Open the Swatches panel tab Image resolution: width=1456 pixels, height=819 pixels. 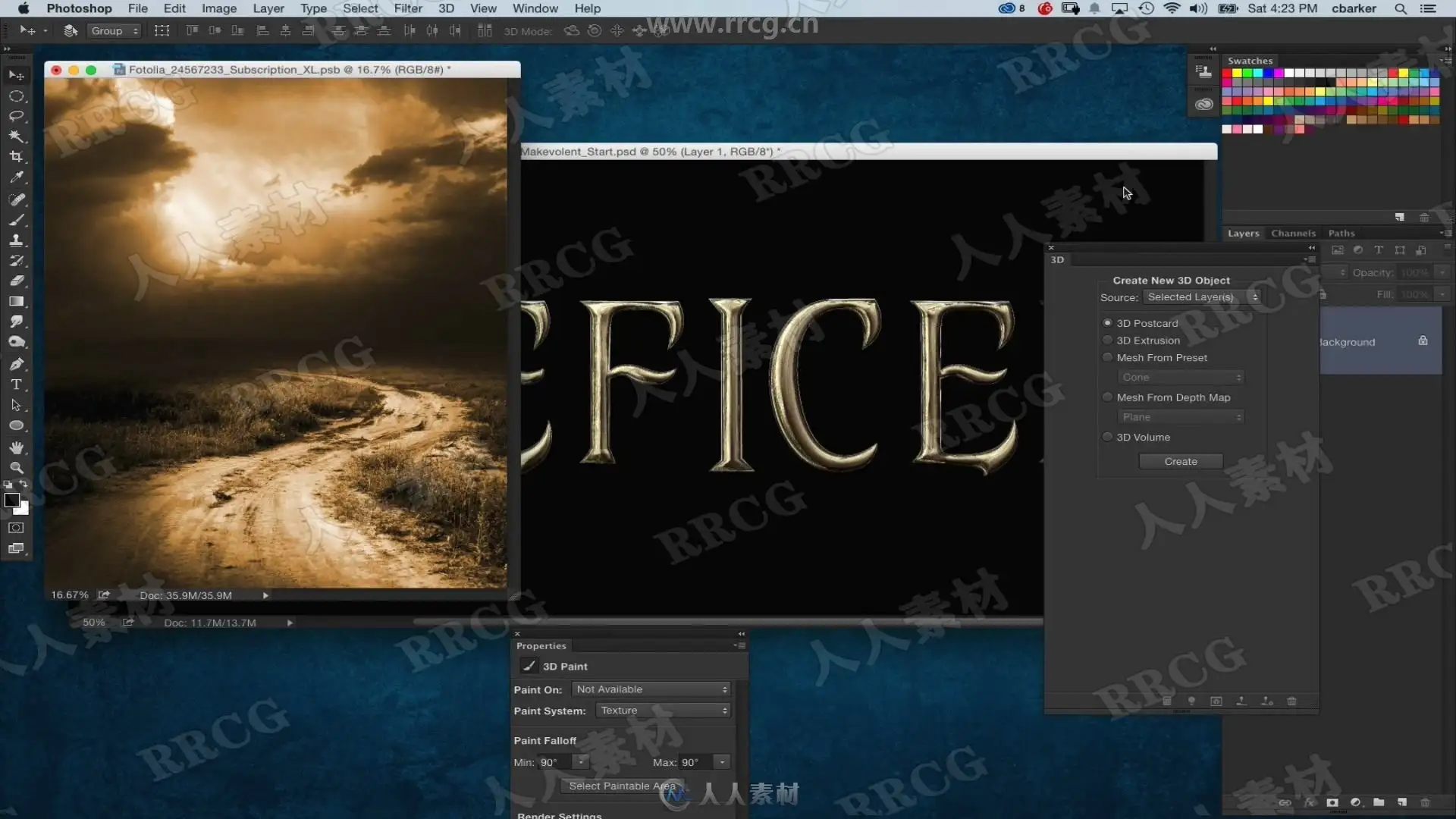(1250, 61)
